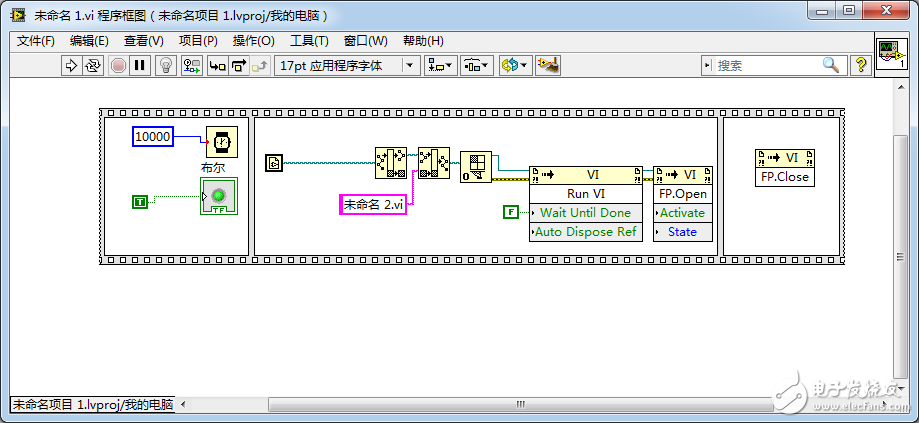This screenshot has height=423, width=919.
Task: Open Reorder dropdown
Action: [x=516, y=65]
